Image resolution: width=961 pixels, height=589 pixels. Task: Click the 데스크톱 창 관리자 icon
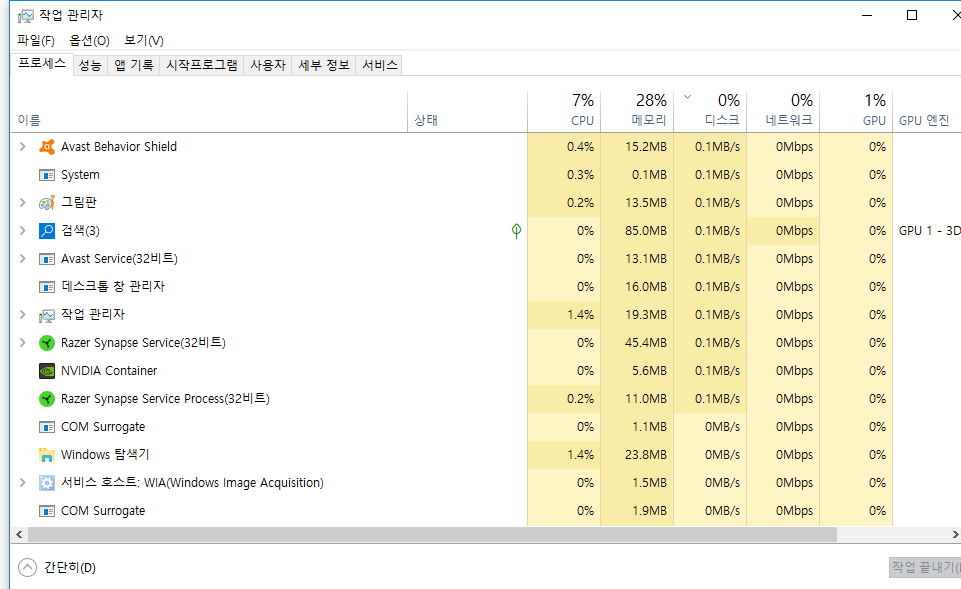pyautogui.click(x=47, y=287)
